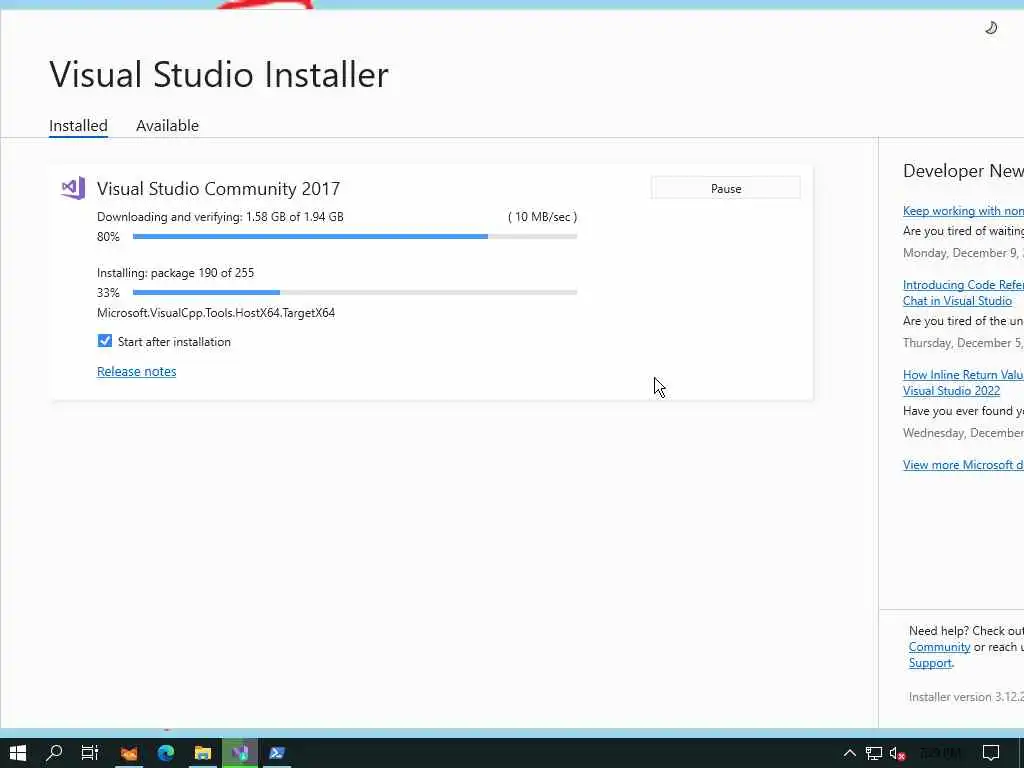Screen dimensions: 1024x768
Task: Open the Keep working with news article link
Action: pos(963,210)
